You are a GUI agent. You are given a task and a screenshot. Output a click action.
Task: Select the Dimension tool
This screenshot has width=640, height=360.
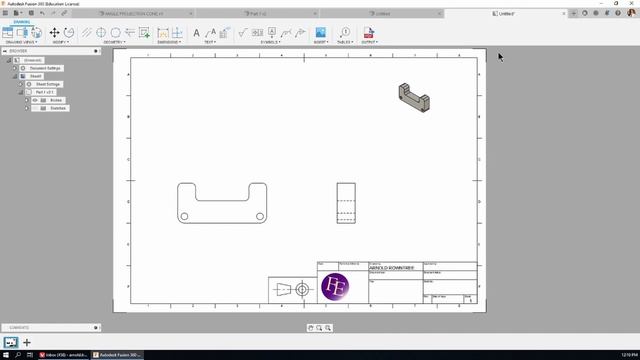(x=163, y=33)
